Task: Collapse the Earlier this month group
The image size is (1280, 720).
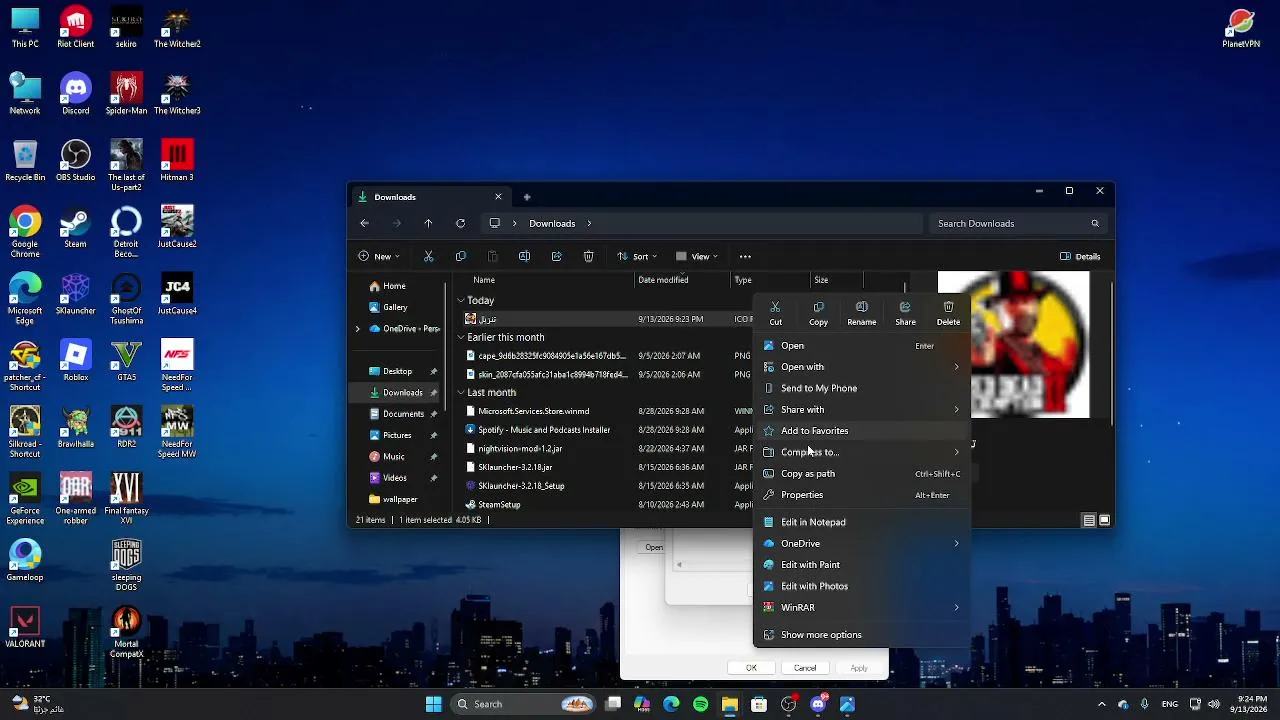Action: tap(461, 337)
